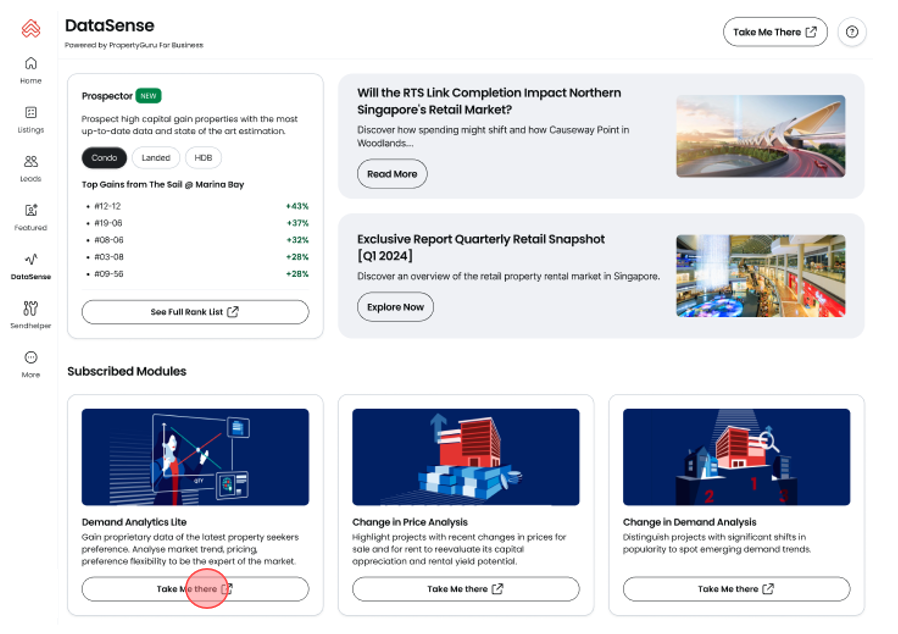The width and height of the screenshot is (898, 634).
Task: Click unit #12-12 in top gains list
Action: pyautogui.click(x=108, y=206)
